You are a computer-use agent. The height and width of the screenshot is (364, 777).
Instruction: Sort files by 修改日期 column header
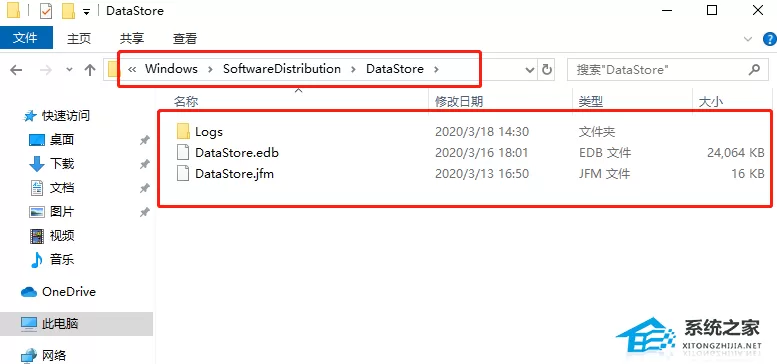[x=458, y=102]
